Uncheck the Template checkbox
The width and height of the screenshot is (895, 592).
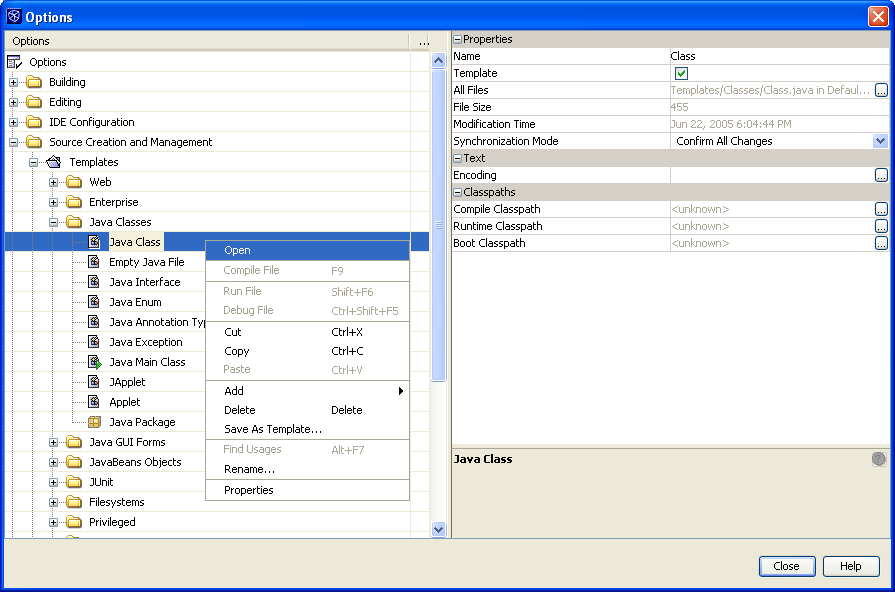(x=681, y=74)
